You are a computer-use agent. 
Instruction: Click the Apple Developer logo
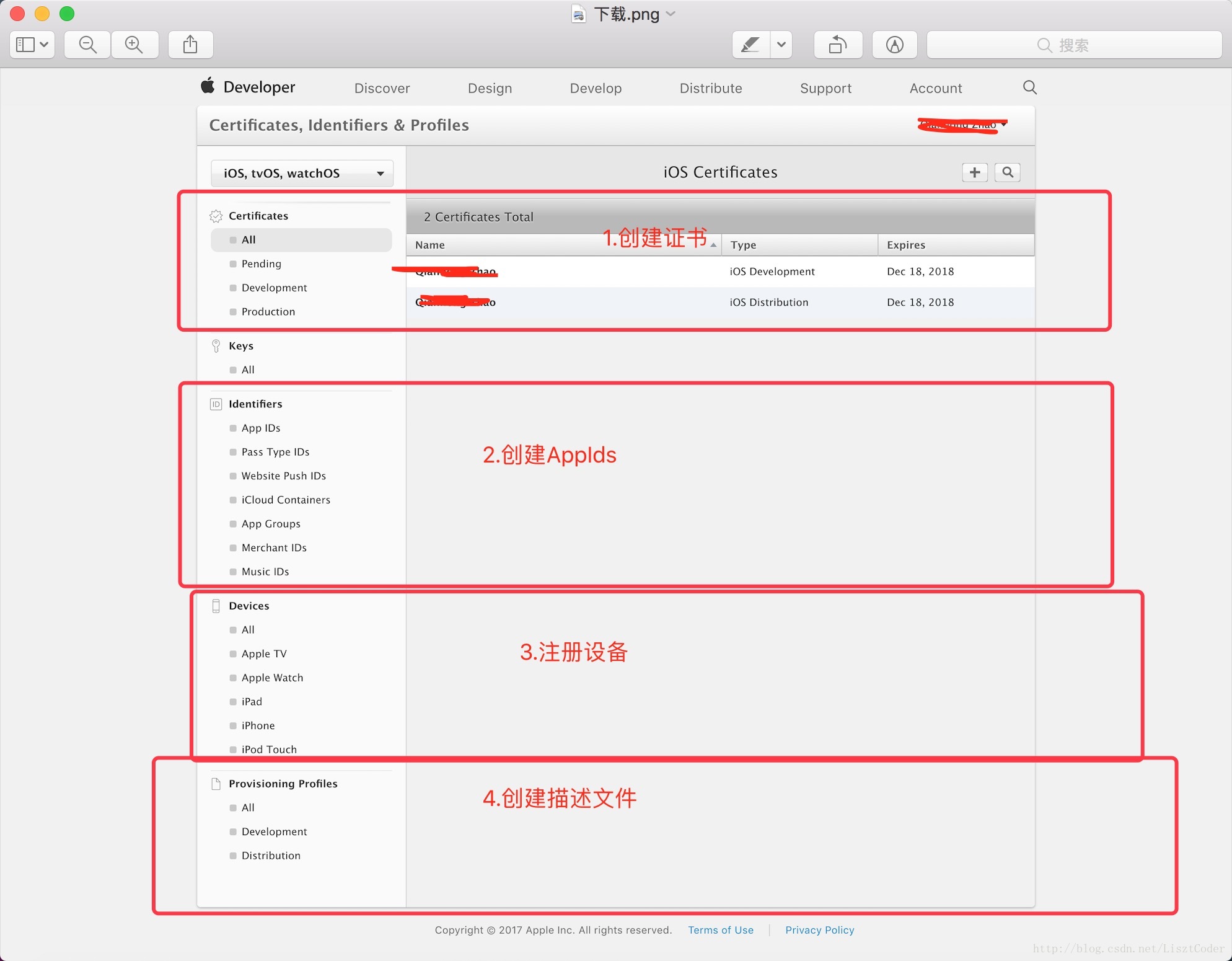pos(208,86)
